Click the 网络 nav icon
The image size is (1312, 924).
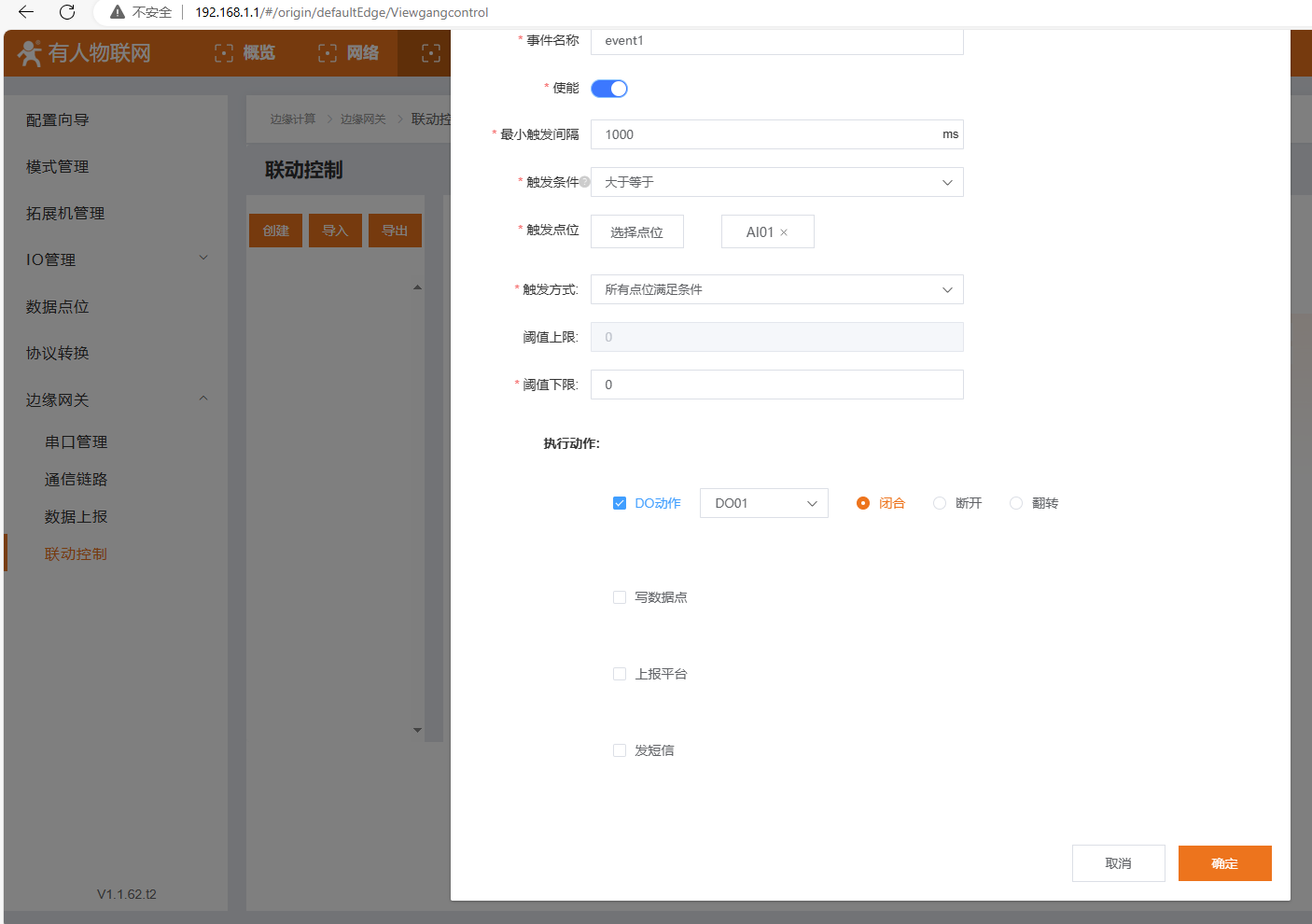click(328, 53)
